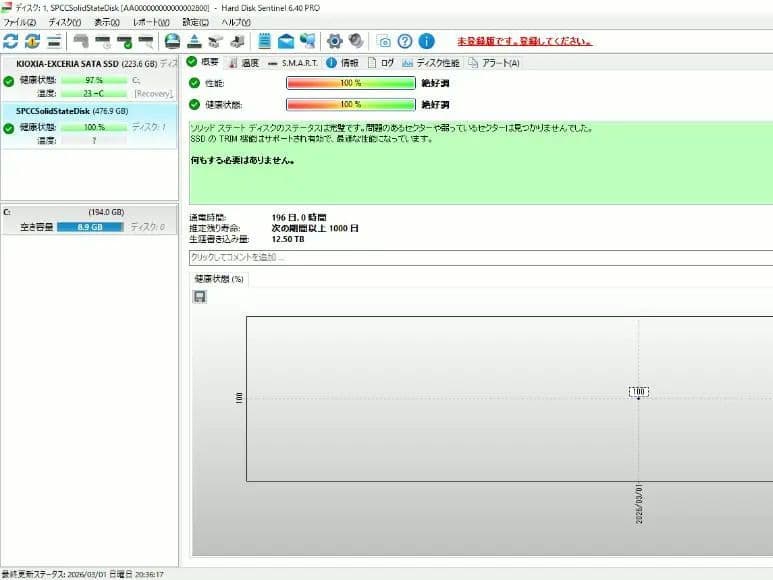The image size is (773, 580).
Task: Open the レポート menu
Action: coord(151,22)
